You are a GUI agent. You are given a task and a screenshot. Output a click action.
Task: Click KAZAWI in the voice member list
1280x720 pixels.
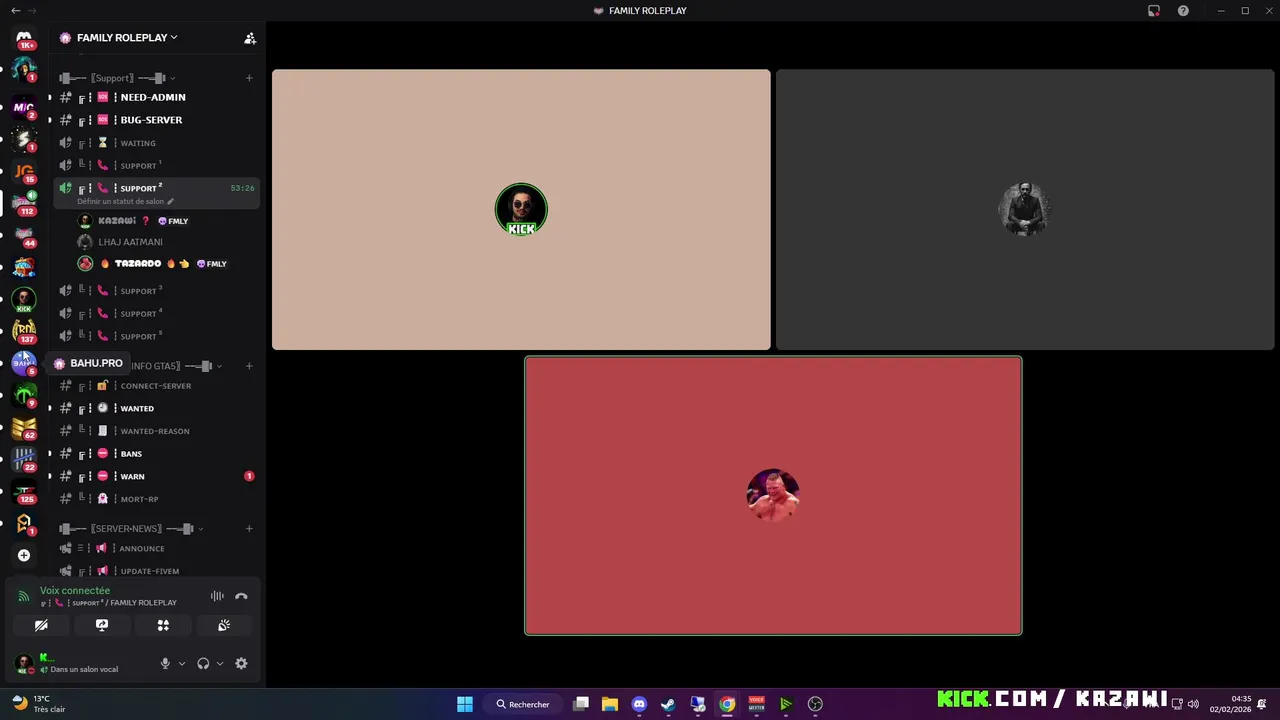[166, 221]
